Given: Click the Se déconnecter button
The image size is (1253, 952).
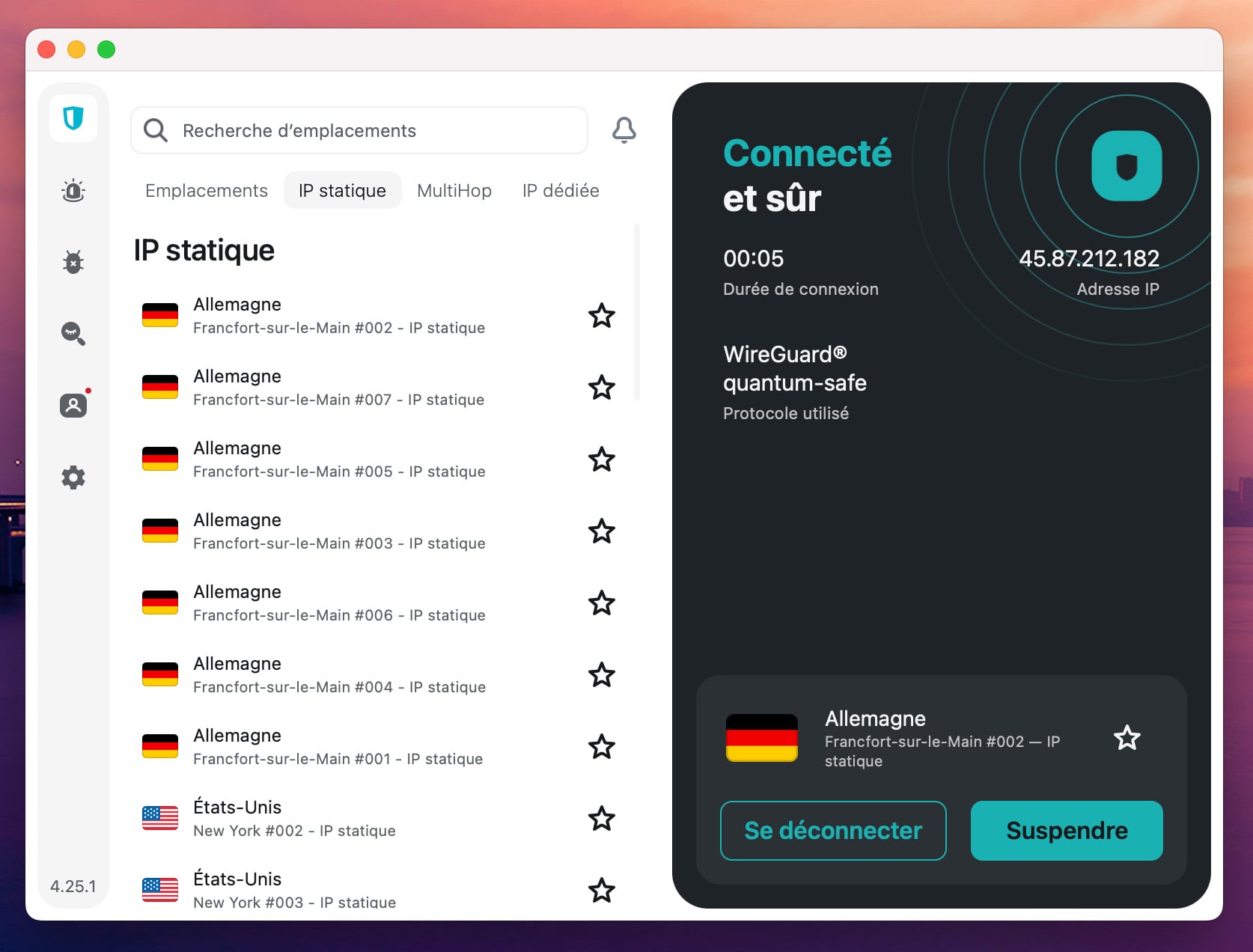Looking at the screenshot, I should pyautogui.click(x=833, y=831).
